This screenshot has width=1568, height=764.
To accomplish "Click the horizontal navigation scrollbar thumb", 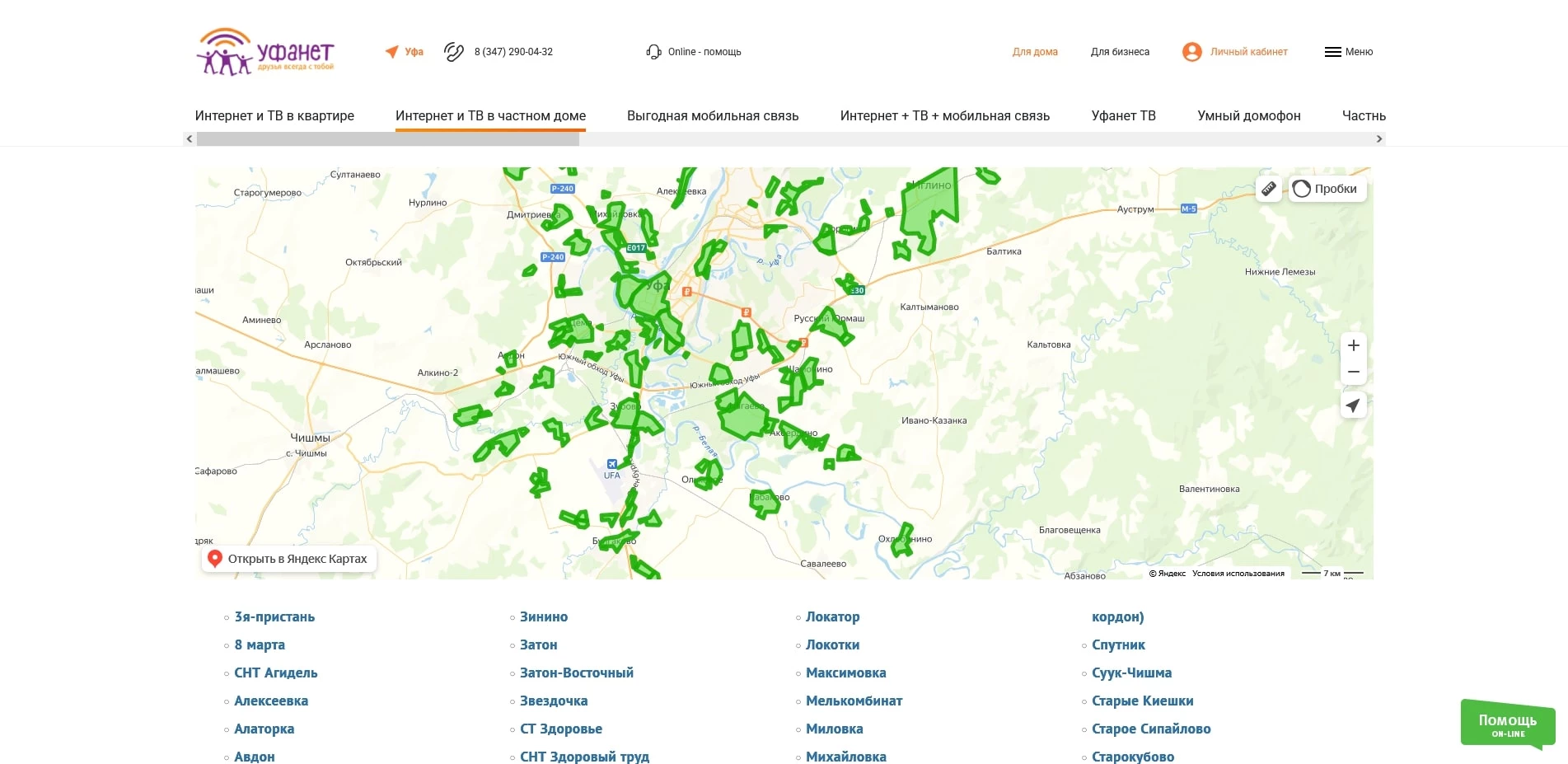I will click(387, 139).
